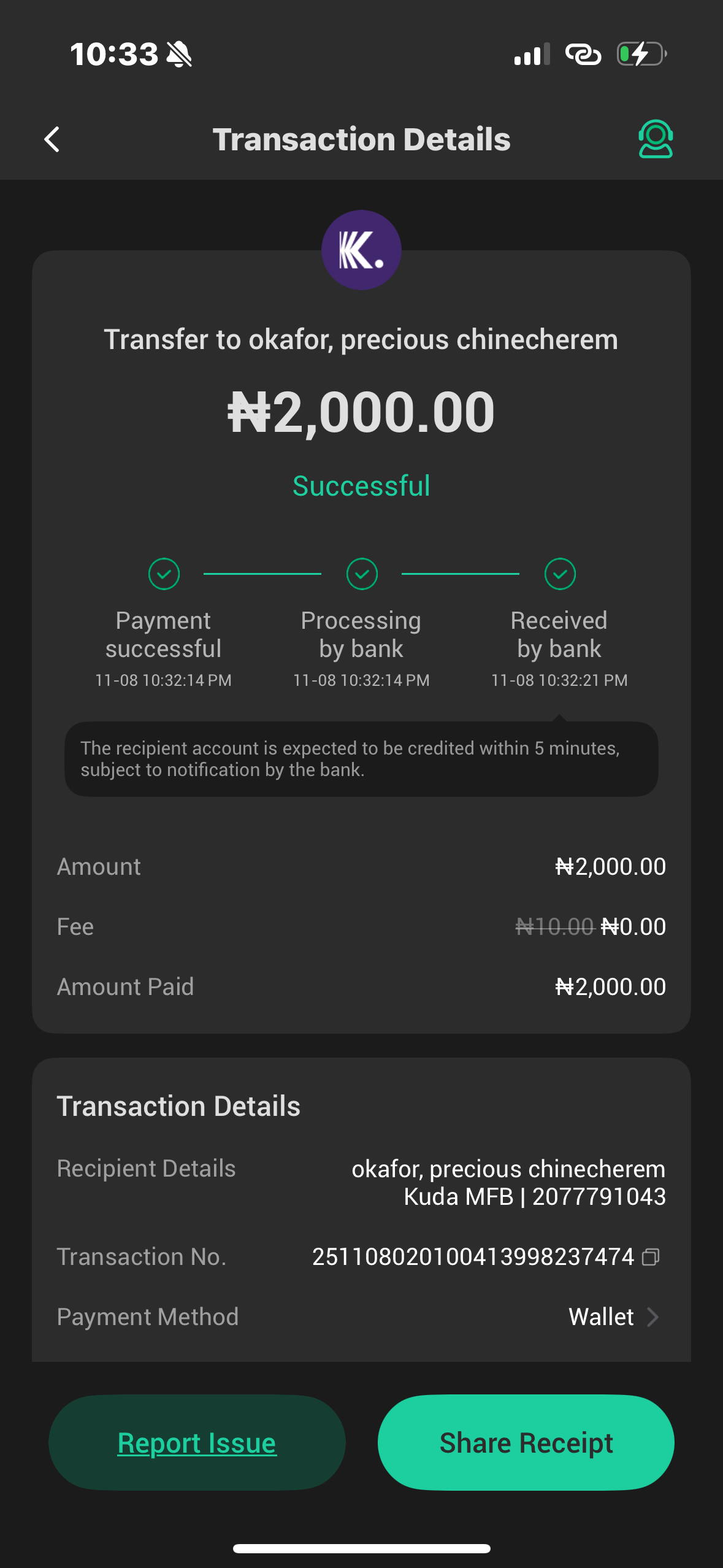Click the Report Issue button

[197, 1443]
